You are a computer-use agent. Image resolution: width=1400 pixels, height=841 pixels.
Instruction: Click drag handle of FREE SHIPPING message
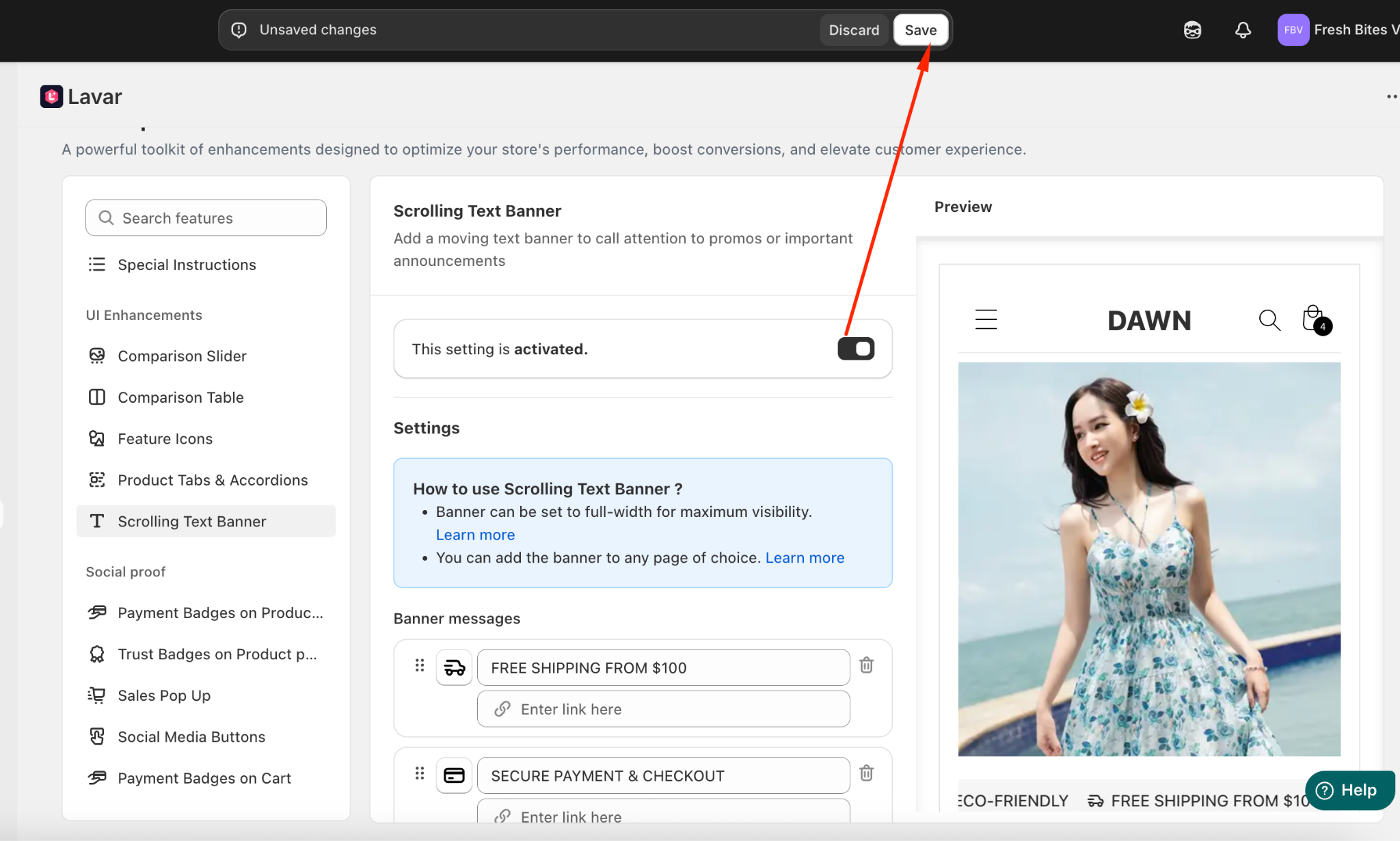420,665
